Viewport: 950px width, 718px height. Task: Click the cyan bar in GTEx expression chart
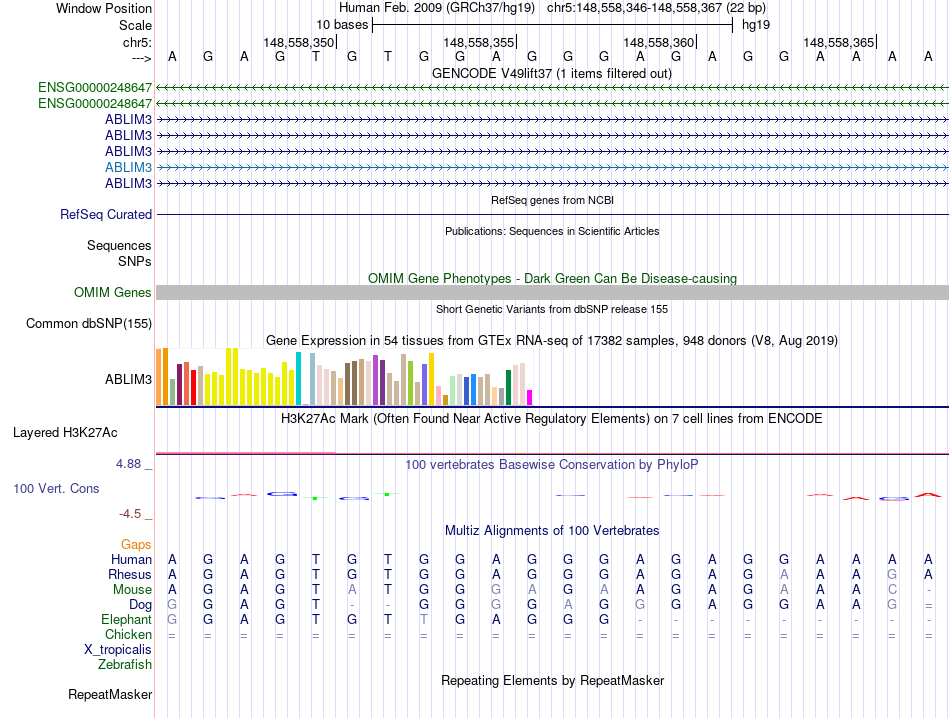pyautogui.click(x=298, y=379)
